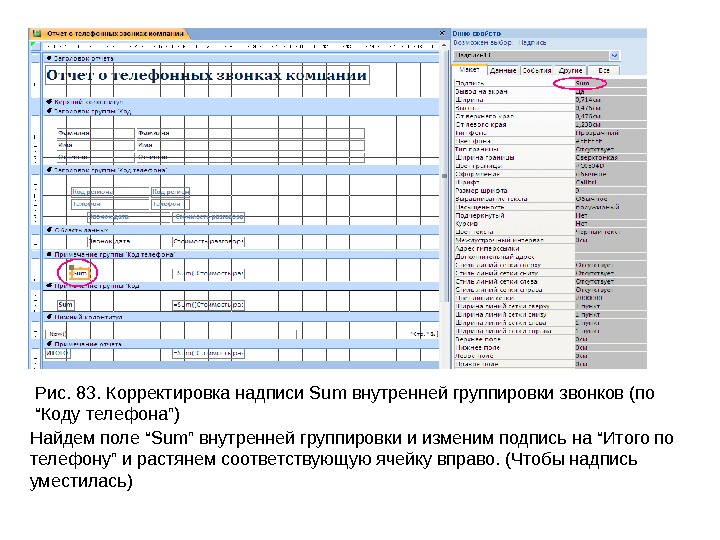Image resolution: width=720 pixels, height=540 pixels.
Task: Select the Фамилия textbox in group header
Action: tap(250, 133)
